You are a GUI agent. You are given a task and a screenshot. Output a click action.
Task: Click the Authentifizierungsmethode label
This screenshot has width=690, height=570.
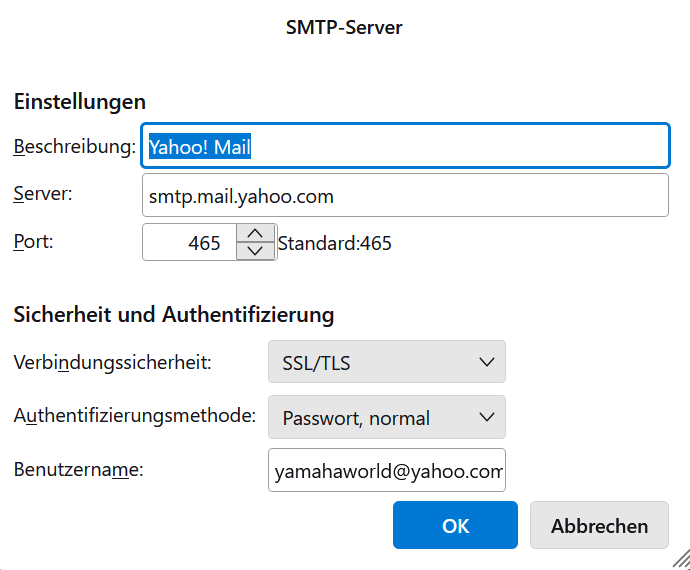(135, 415)
